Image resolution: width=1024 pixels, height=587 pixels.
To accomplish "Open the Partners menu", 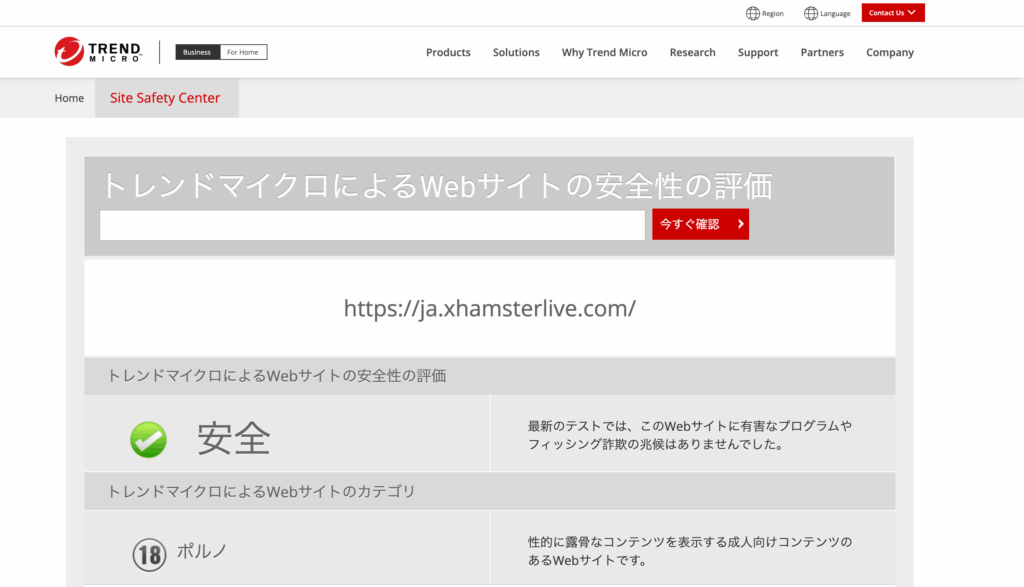I will (822, 52).
